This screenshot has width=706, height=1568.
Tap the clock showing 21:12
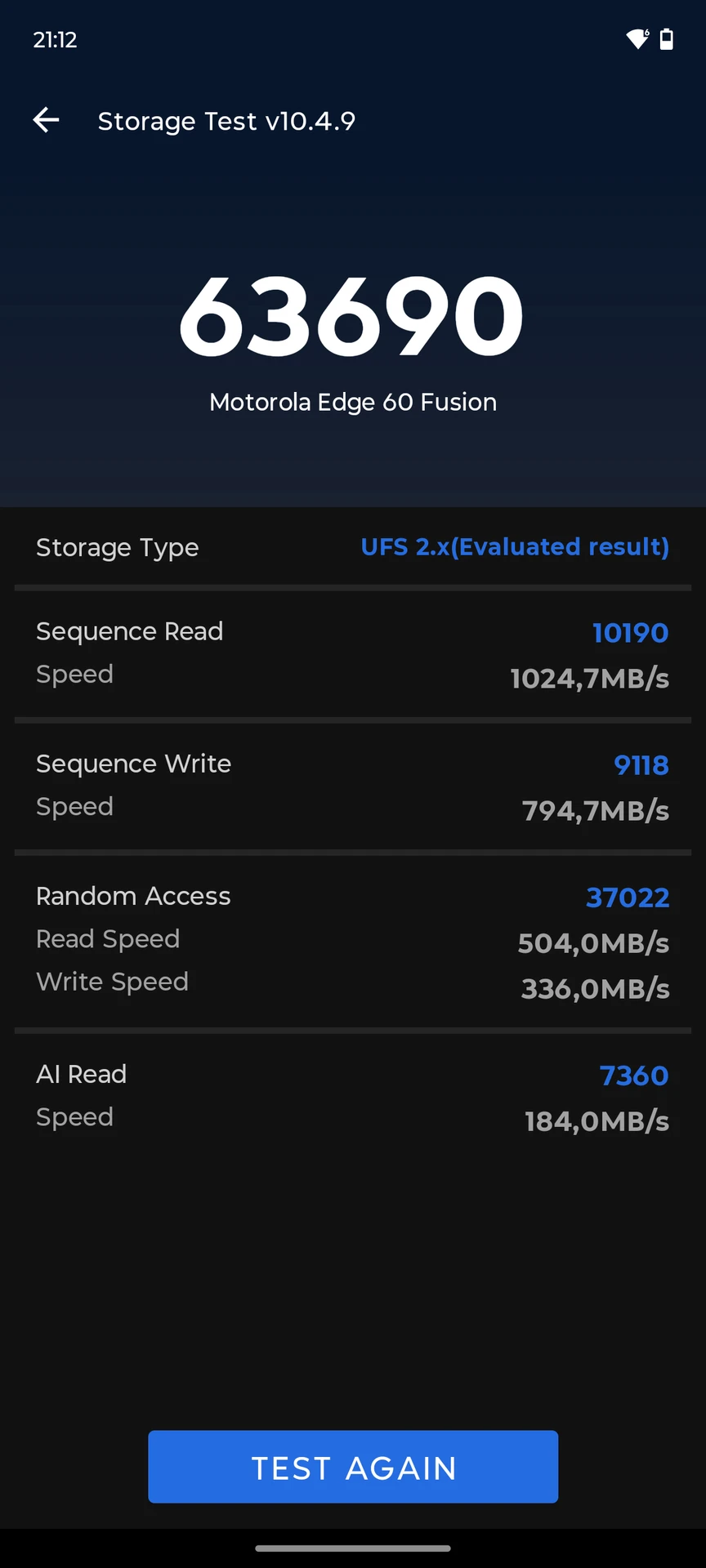(x=55, y=39)
